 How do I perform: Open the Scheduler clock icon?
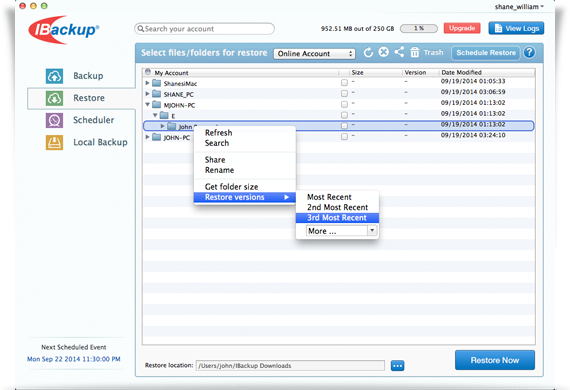pos(54,120)
